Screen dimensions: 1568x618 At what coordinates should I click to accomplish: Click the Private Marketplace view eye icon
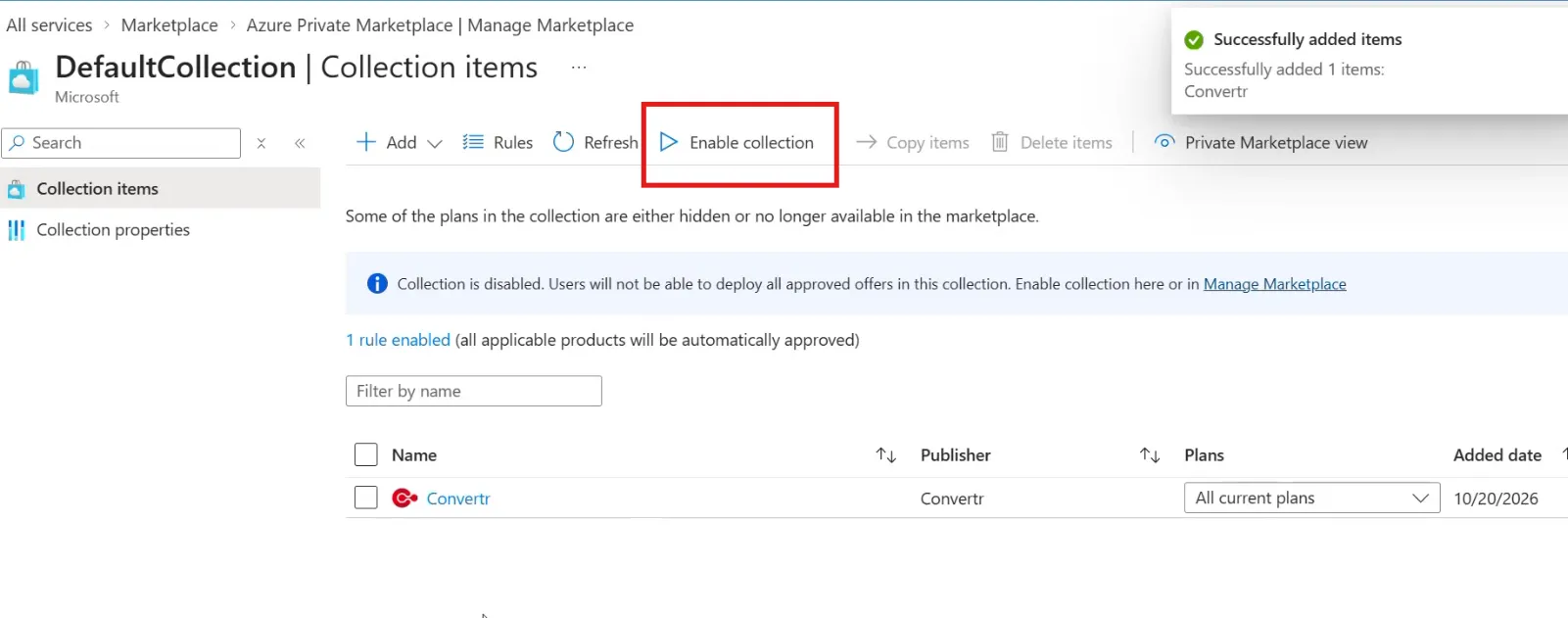pos(1164,142)
